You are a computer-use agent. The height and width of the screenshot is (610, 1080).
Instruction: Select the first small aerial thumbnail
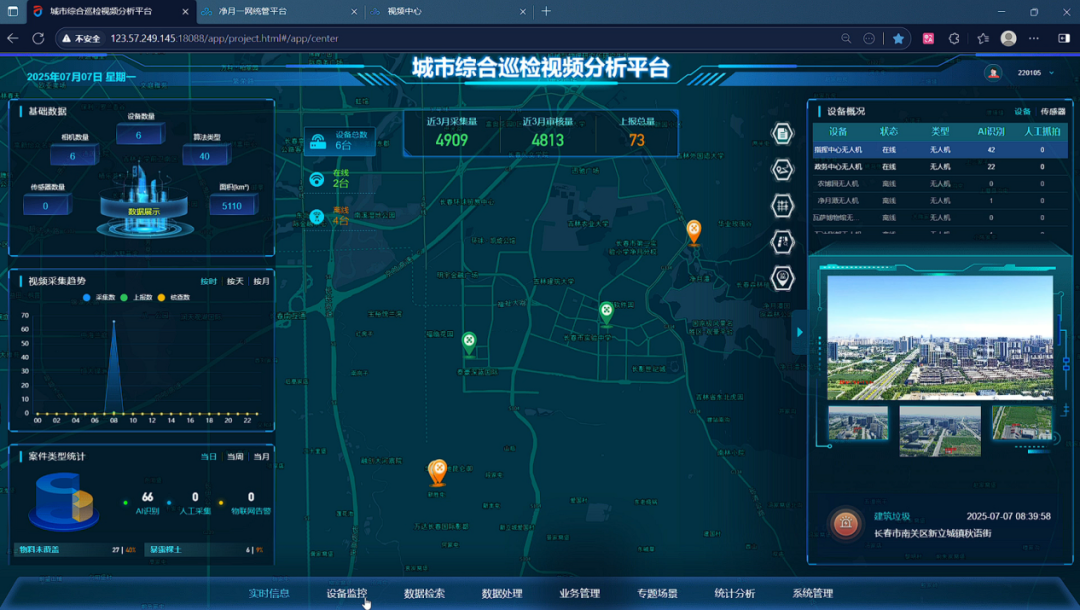pyautogui.click(x=858, y=423)
